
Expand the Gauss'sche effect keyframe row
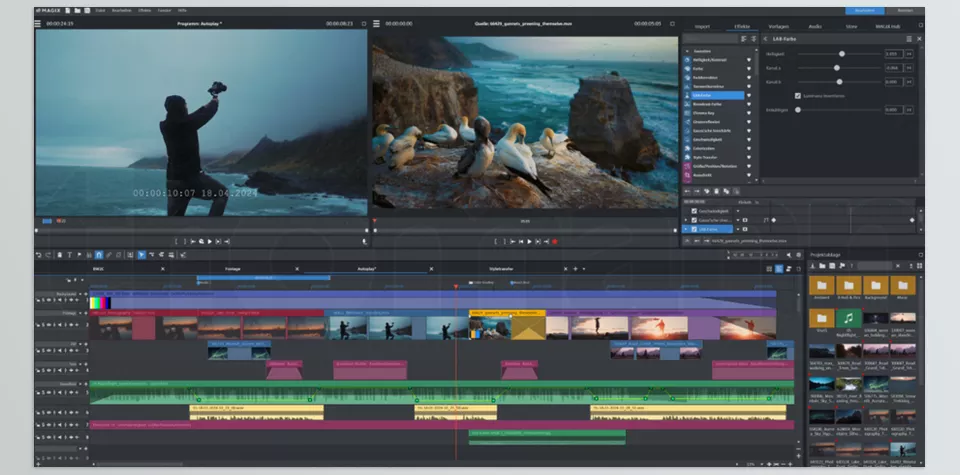[686, 220]
